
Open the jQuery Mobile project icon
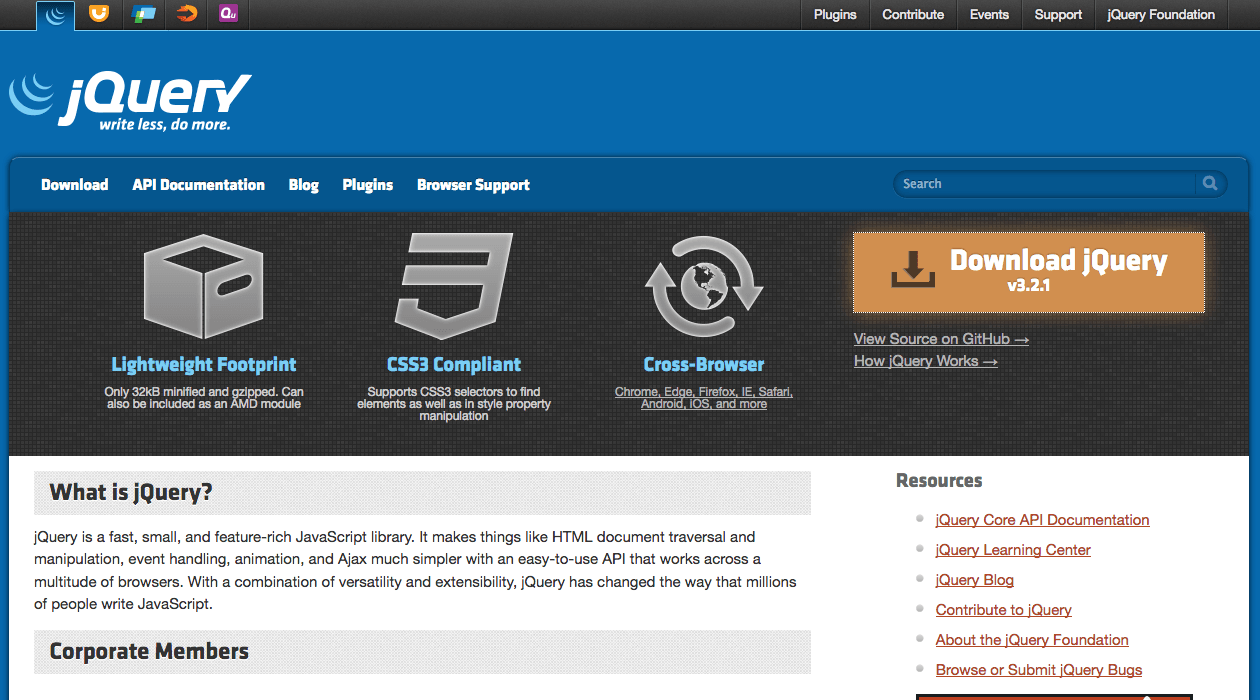(143, 14)
